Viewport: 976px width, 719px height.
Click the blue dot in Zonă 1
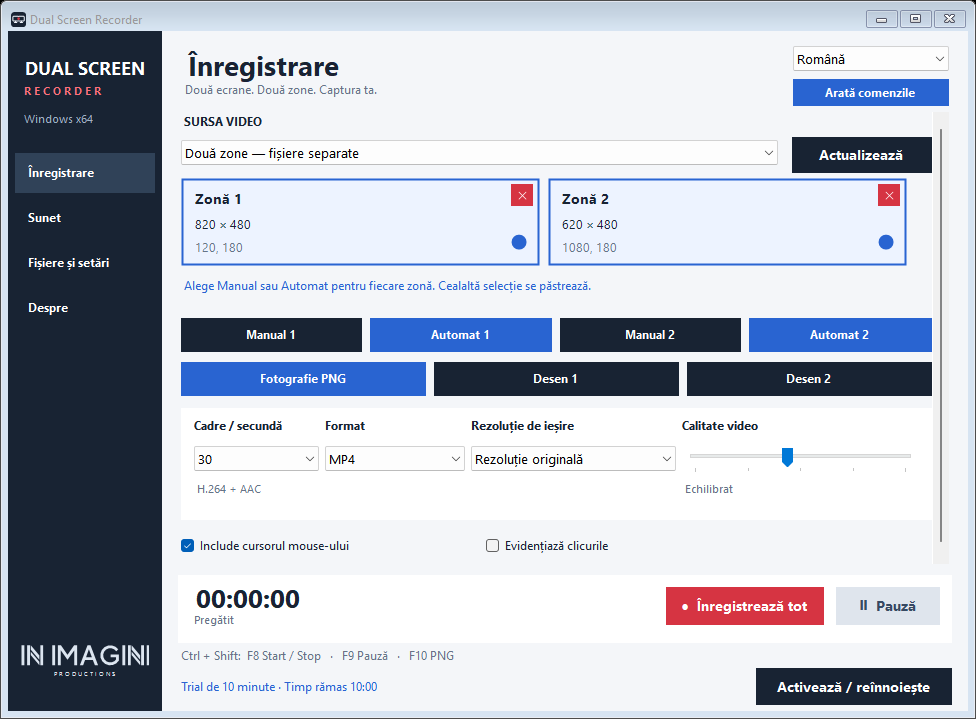[519, 242]
